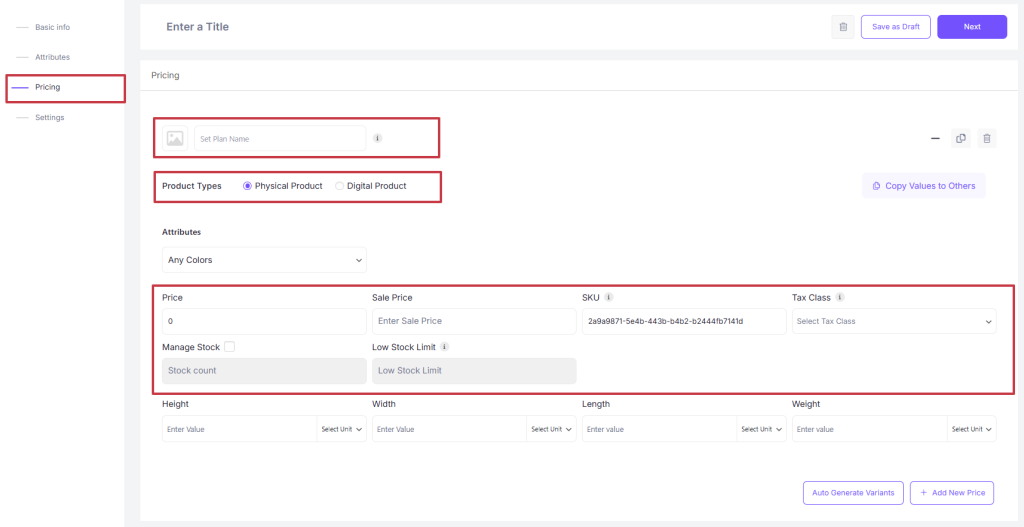Open the Height Select Unit dropdown
Image resolution: width=1024 pixels, height=527 pixels.
click(342, 429)
